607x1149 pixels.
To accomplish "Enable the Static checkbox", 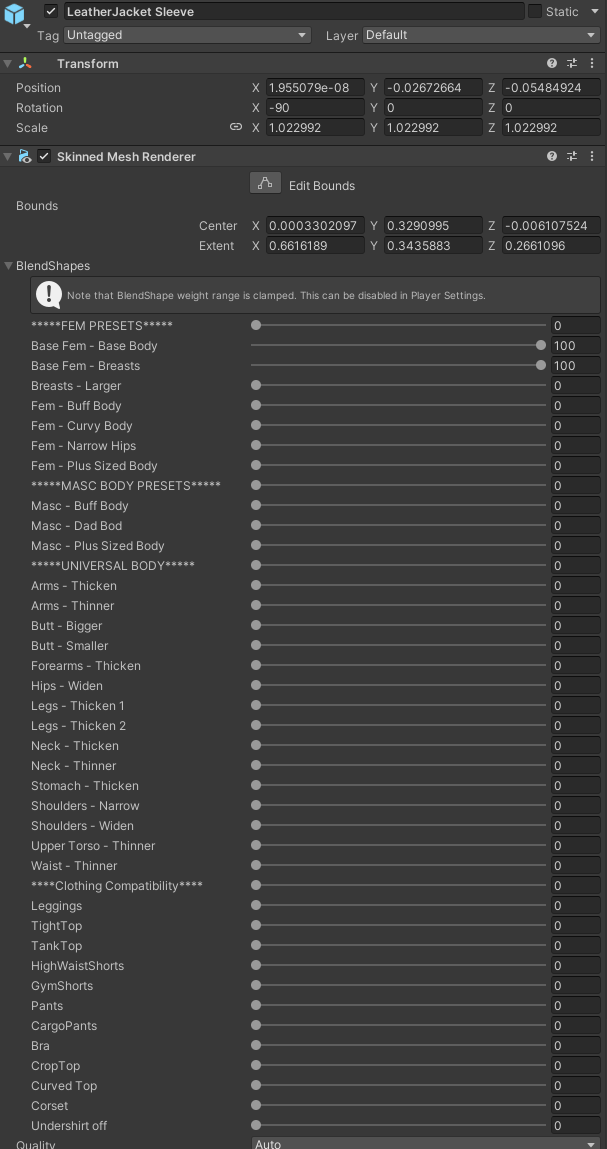I will [x=535, y=11].
